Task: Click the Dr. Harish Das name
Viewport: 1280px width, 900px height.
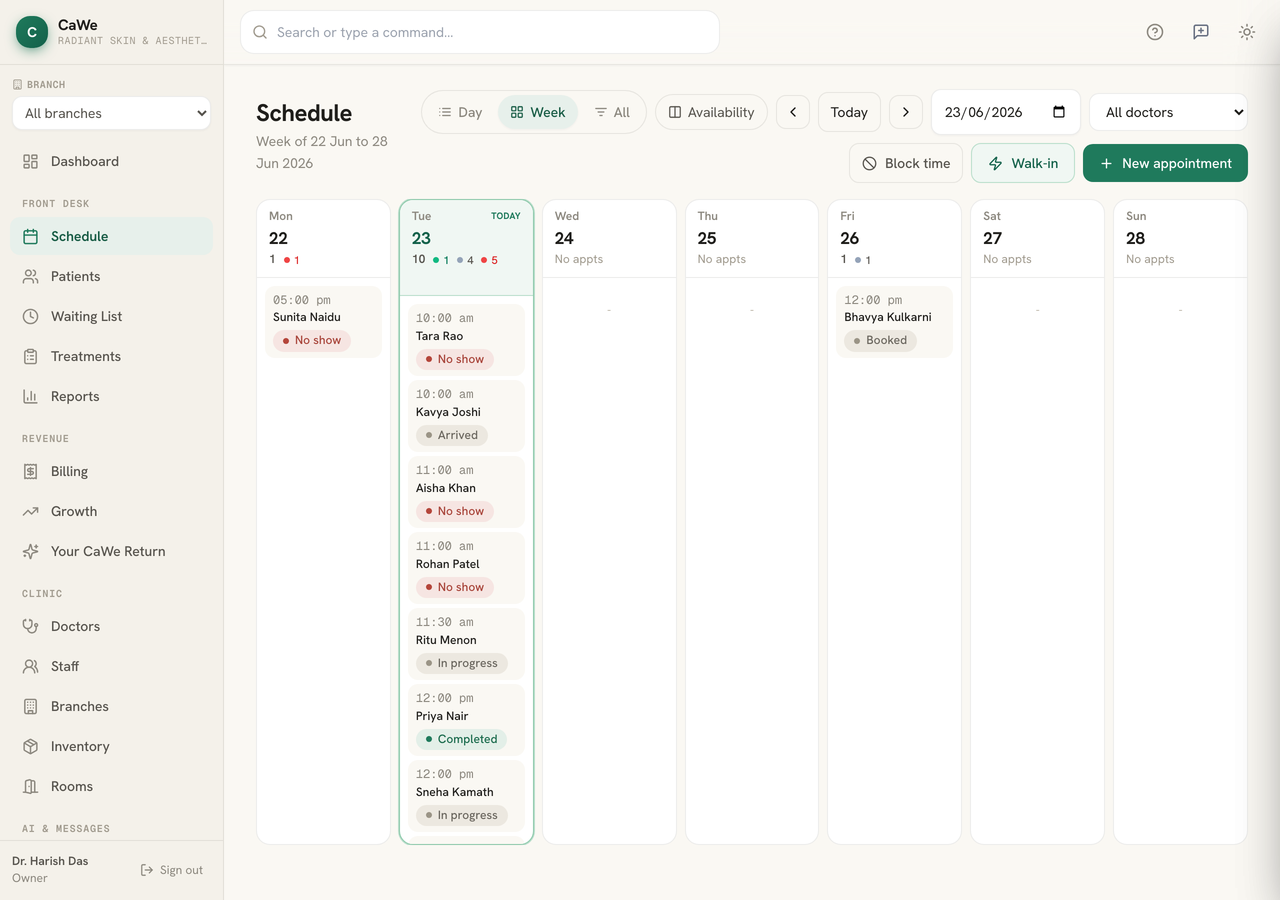Action: 50,861
